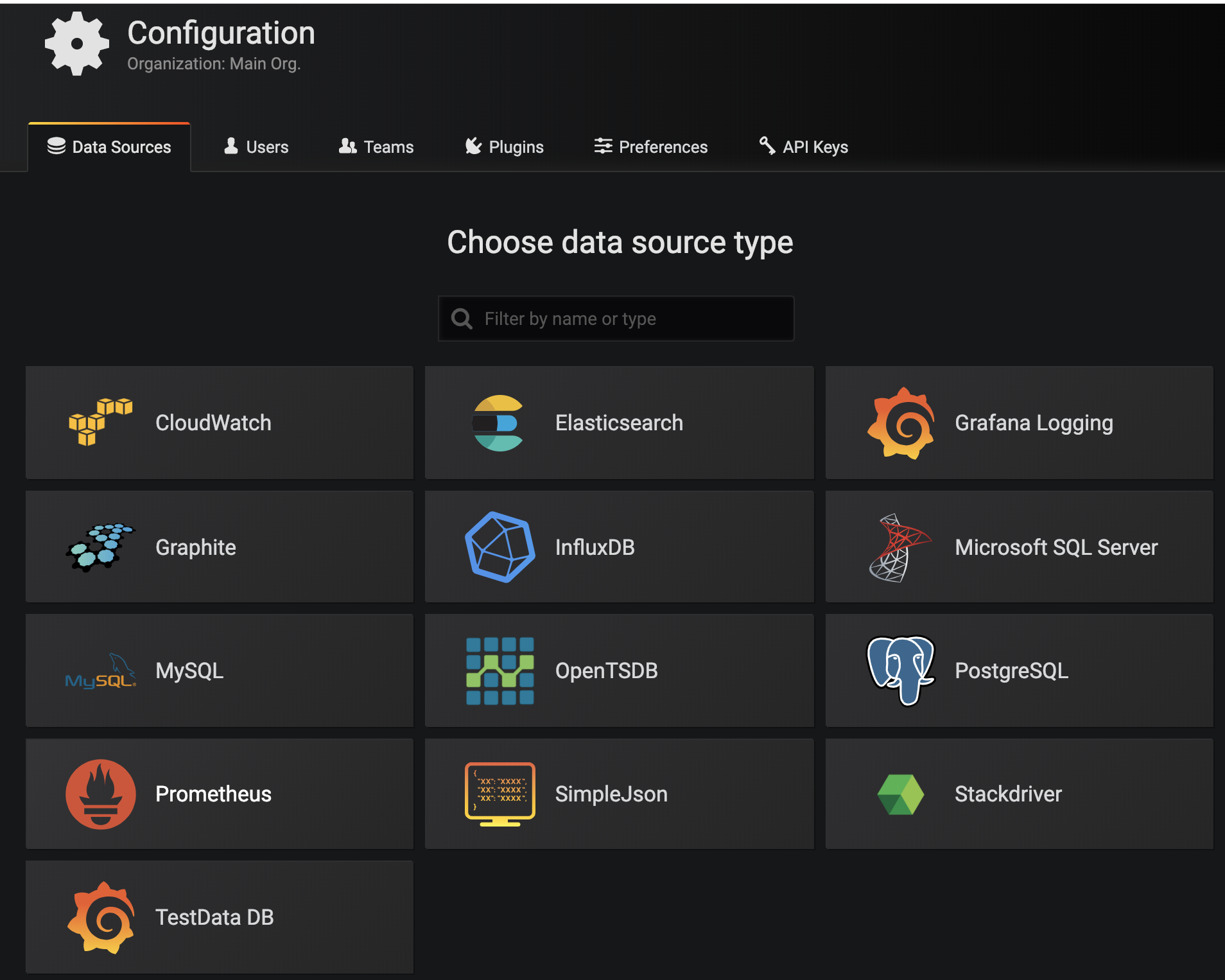Click the Grafana Logging swirl icon
This screenshot has width=1225, height=980.
coord(901,423)
